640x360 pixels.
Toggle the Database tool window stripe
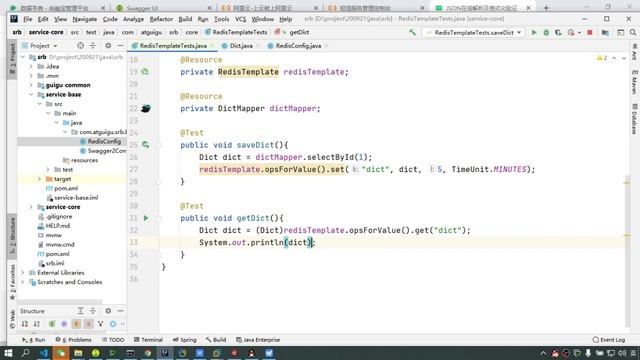point(635,119)
